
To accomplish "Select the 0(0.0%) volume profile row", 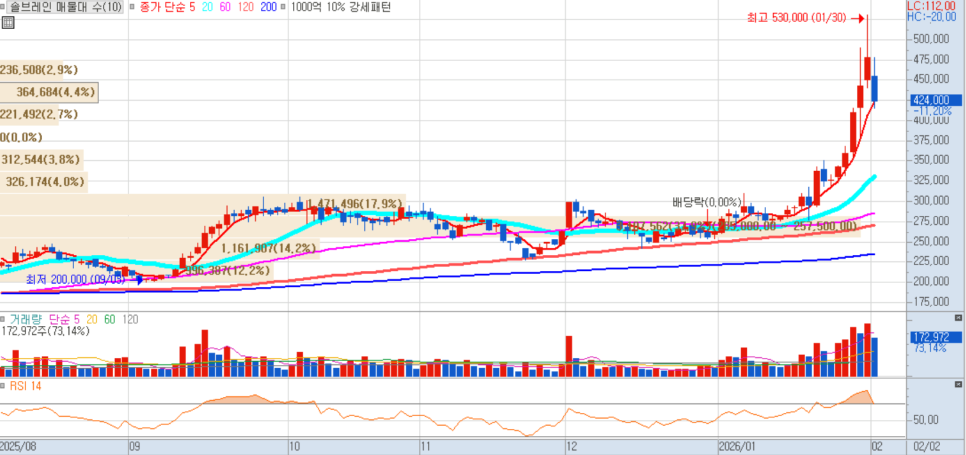I will click(x=22, y=137).
